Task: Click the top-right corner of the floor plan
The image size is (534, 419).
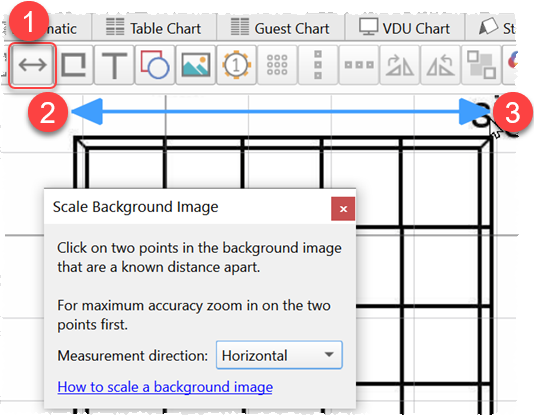Action: (x=491, y=138)
